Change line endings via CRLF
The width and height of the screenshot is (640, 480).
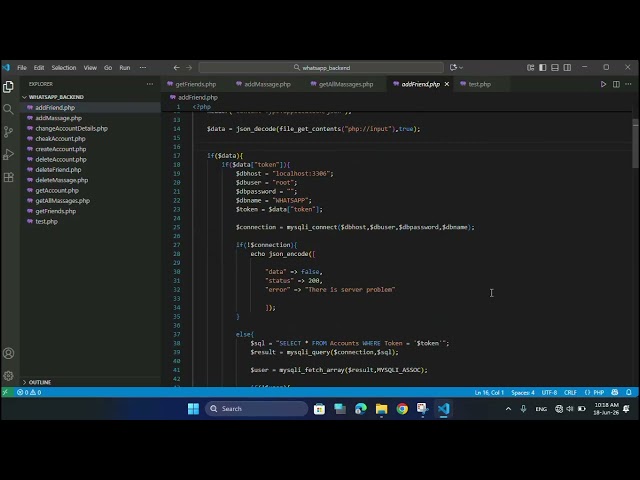[x=570, y=392]
